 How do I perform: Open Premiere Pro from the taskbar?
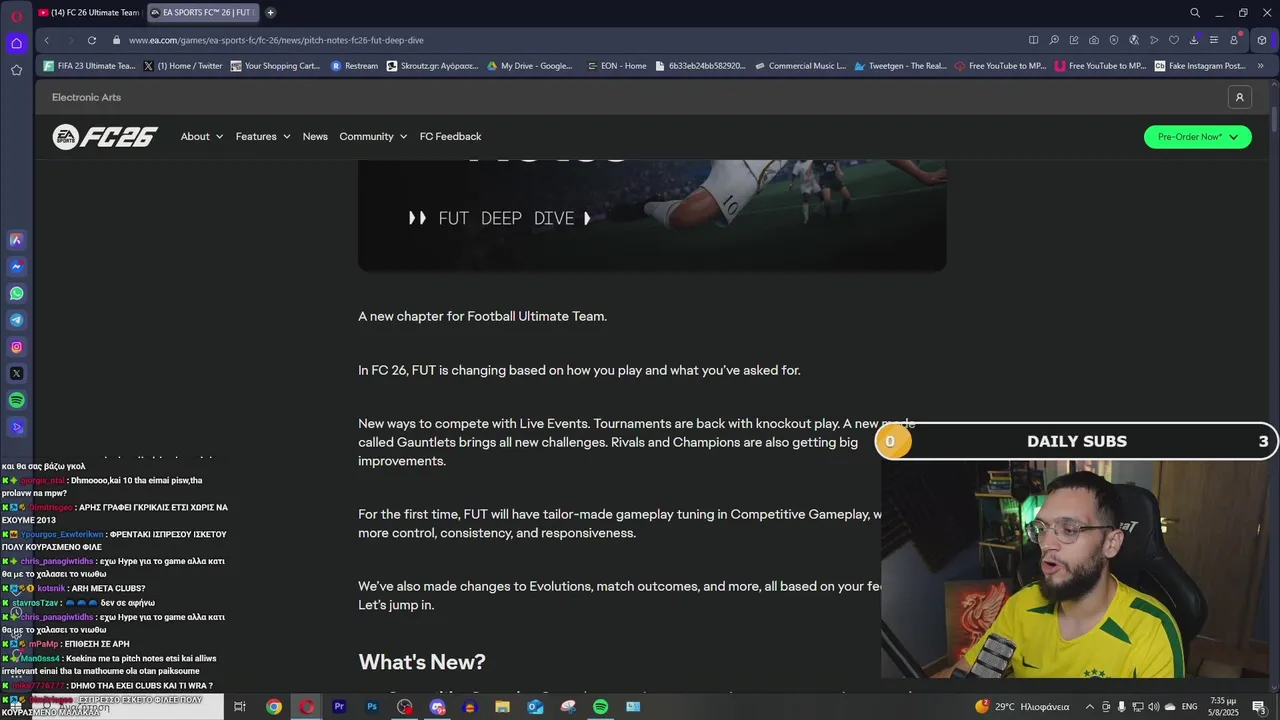point(339,707)
